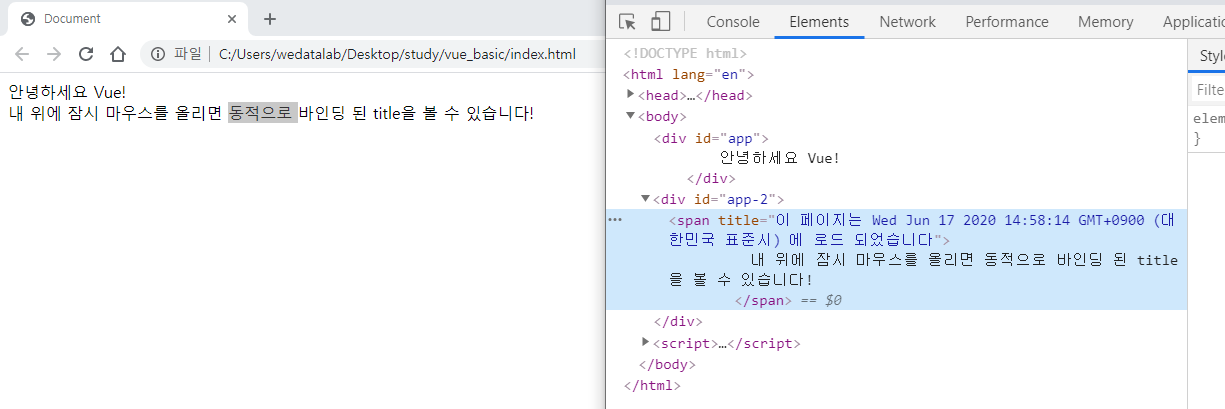This screenshot has width=1225, height=409.
Task: Select the '안녕하세요 Vue!' text node in DOM tree
Action: pos(780,158)
